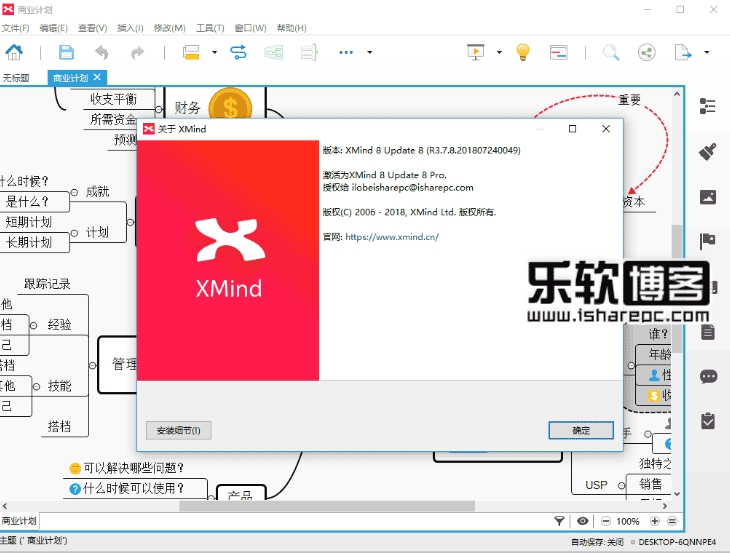
Task: Collapse the 技能 branch toggle
Action: [36, 386]
